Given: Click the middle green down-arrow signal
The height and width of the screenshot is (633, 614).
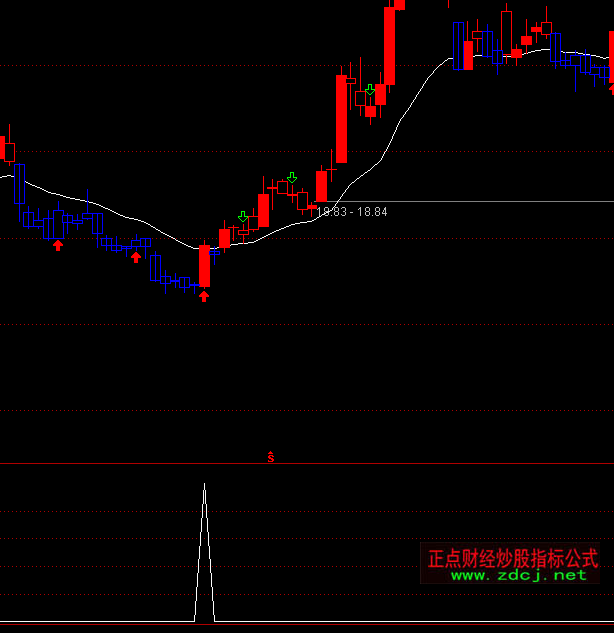Looking at the screenshot, I should coord(292,178).
